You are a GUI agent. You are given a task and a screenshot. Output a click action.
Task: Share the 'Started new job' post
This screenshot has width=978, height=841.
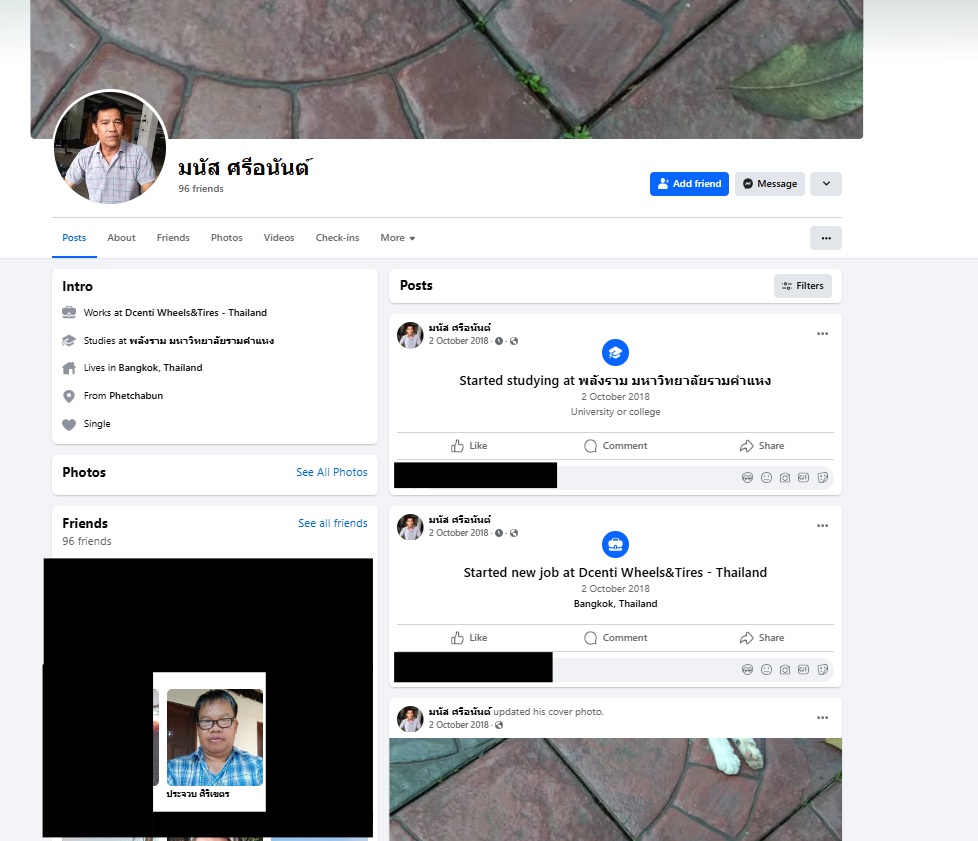tap(761, 638)
